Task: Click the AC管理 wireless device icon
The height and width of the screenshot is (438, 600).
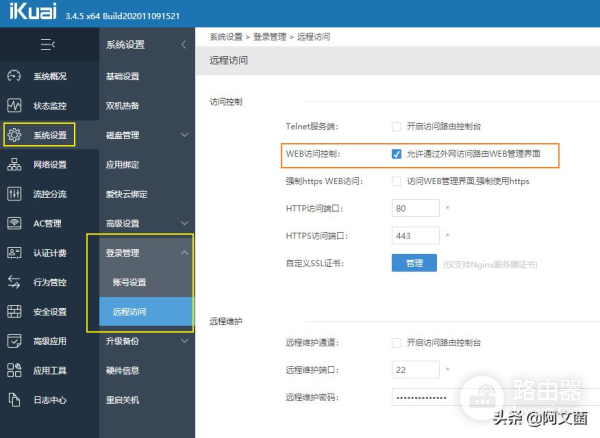Action: (14, 223)
